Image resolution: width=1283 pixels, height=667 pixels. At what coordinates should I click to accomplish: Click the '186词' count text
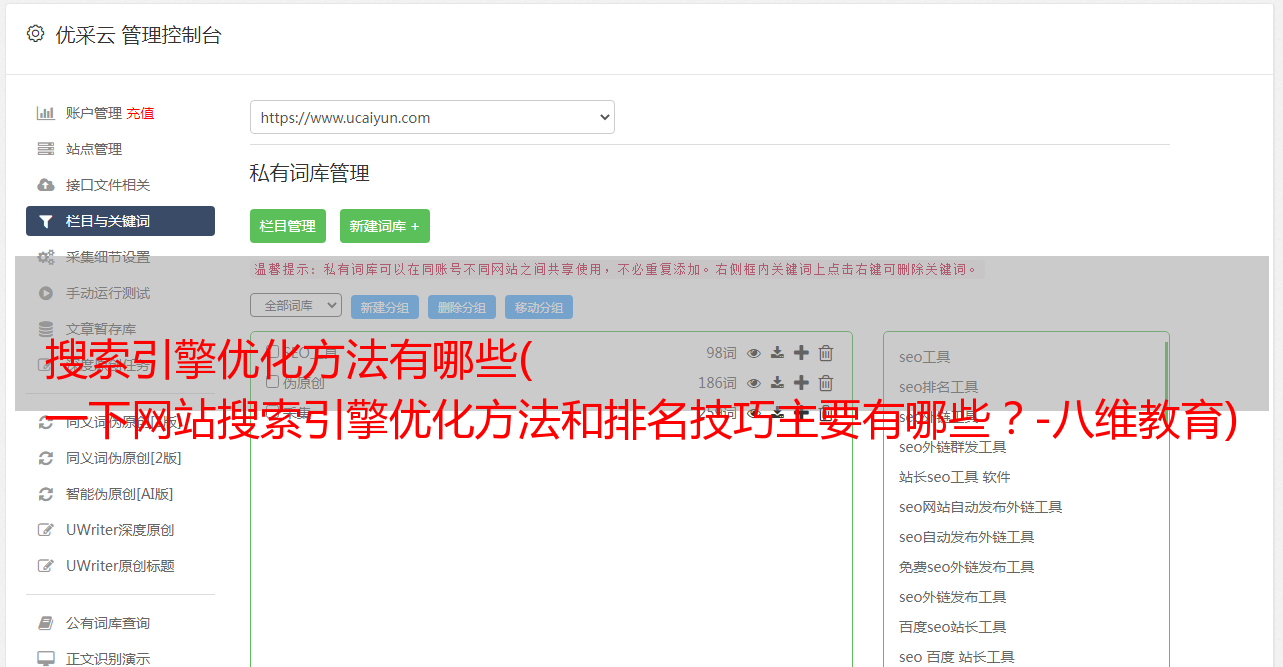717,383
